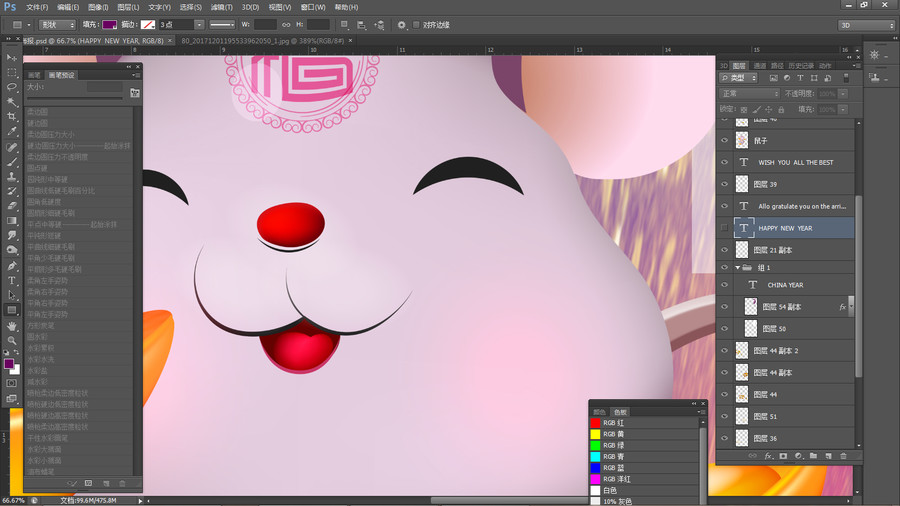Image resolution: width=900 pixels, height=506 pixels.
Task: Switch to the 画笔 tab
Action: pos(34,75)
